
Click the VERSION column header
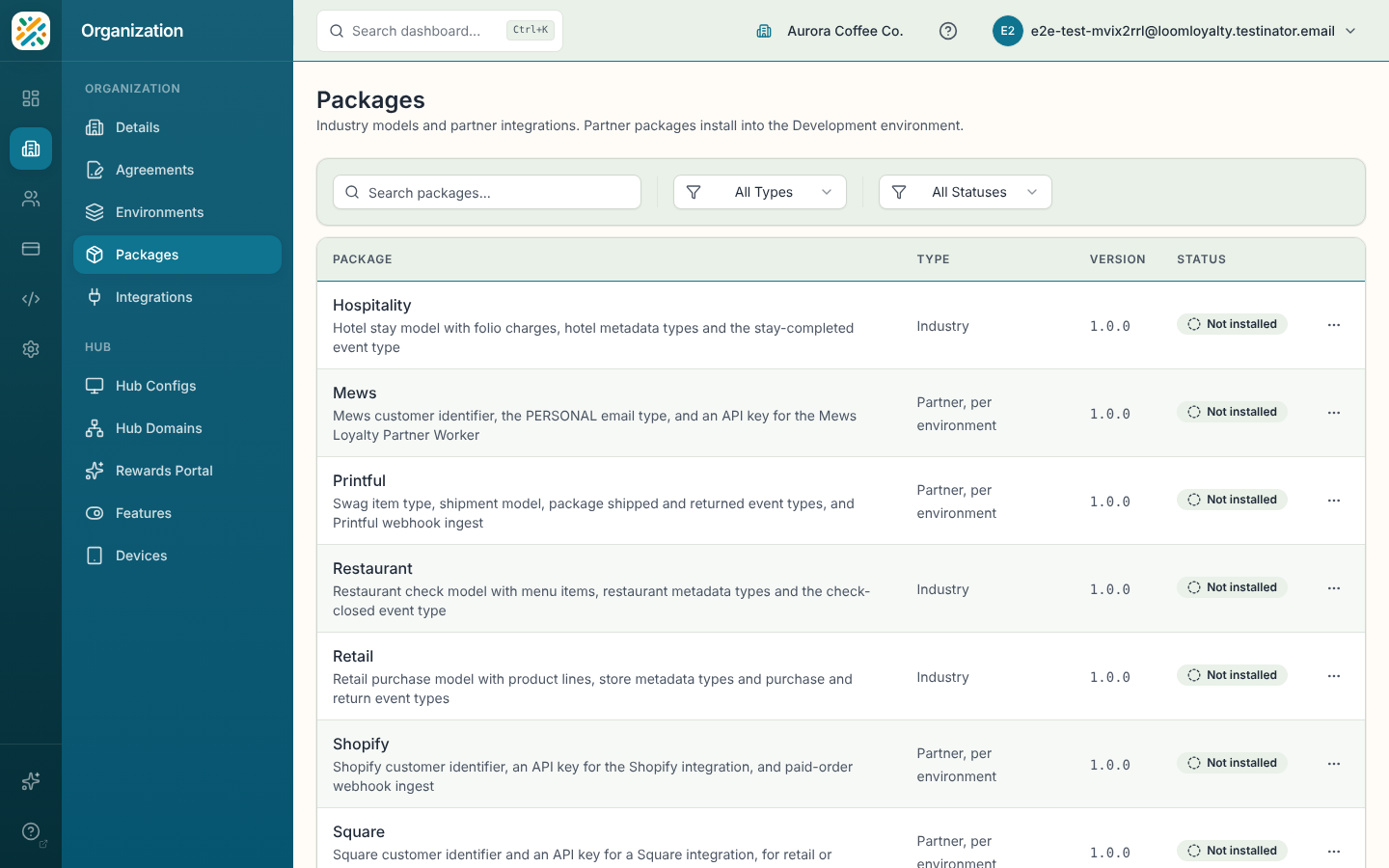tap(1118, 259)
